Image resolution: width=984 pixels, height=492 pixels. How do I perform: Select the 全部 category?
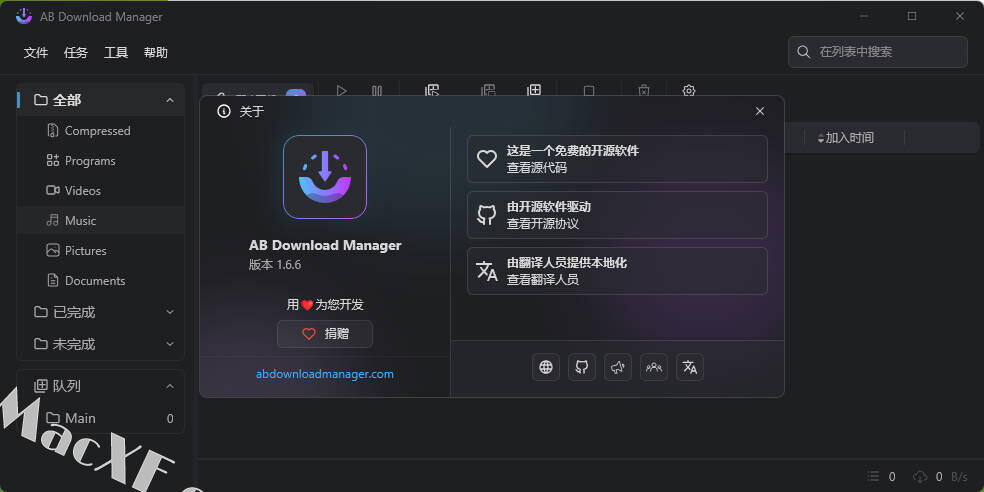(100, 100)
